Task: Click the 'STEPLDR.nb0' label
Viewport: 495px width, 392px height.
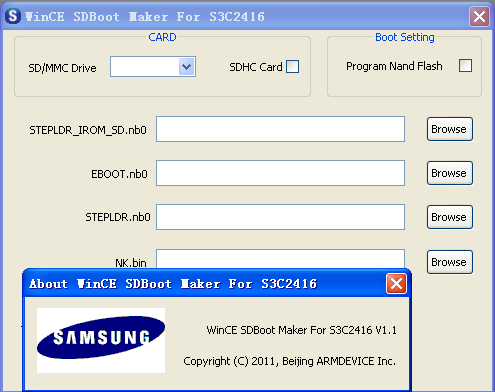Action: click(x=118, y=217)
